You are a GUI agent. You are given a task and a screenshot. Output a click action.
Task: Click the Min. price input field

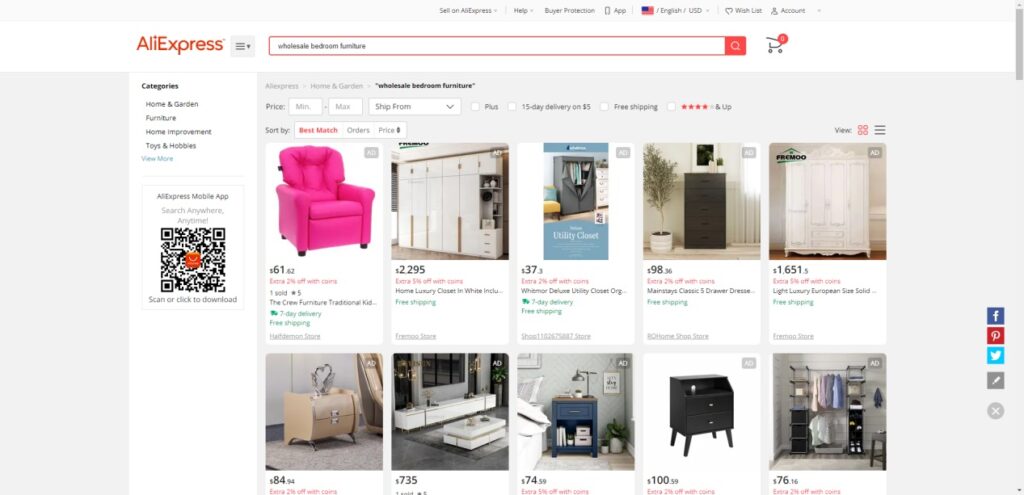click(306, 106)
